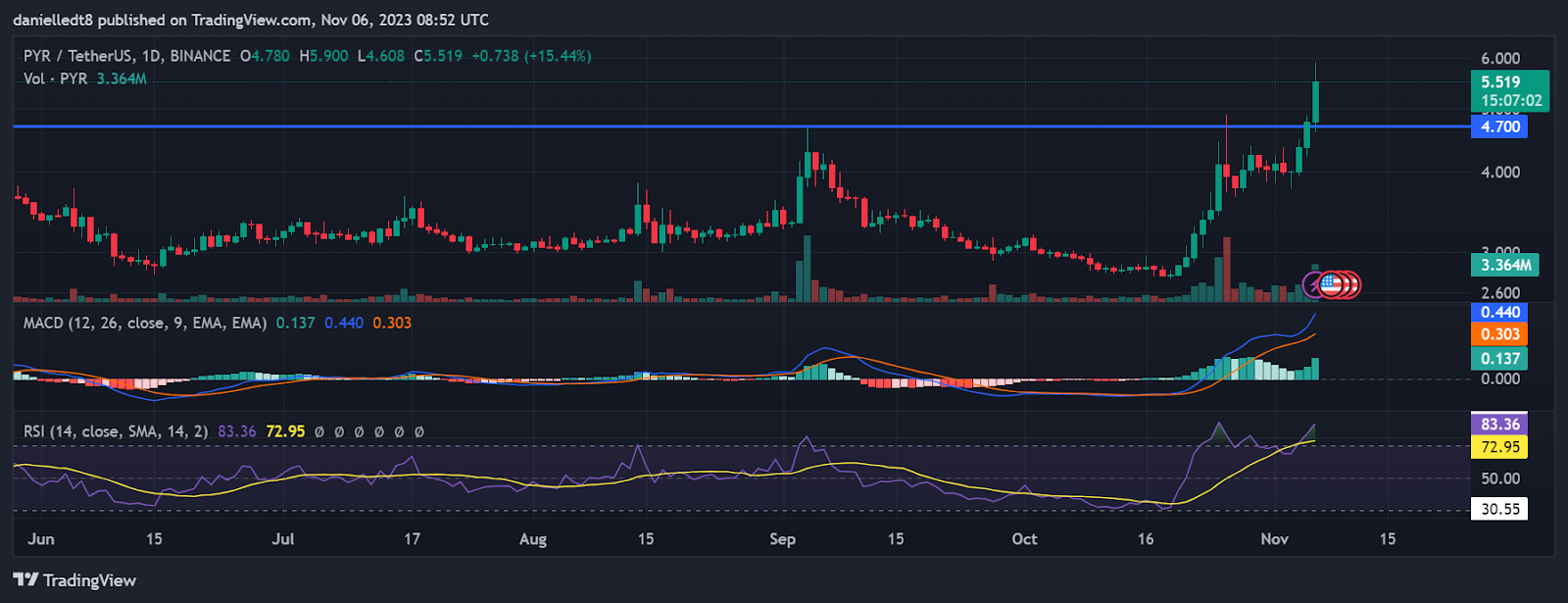Select the Vol · PYR indicator legend

[56, 78]
